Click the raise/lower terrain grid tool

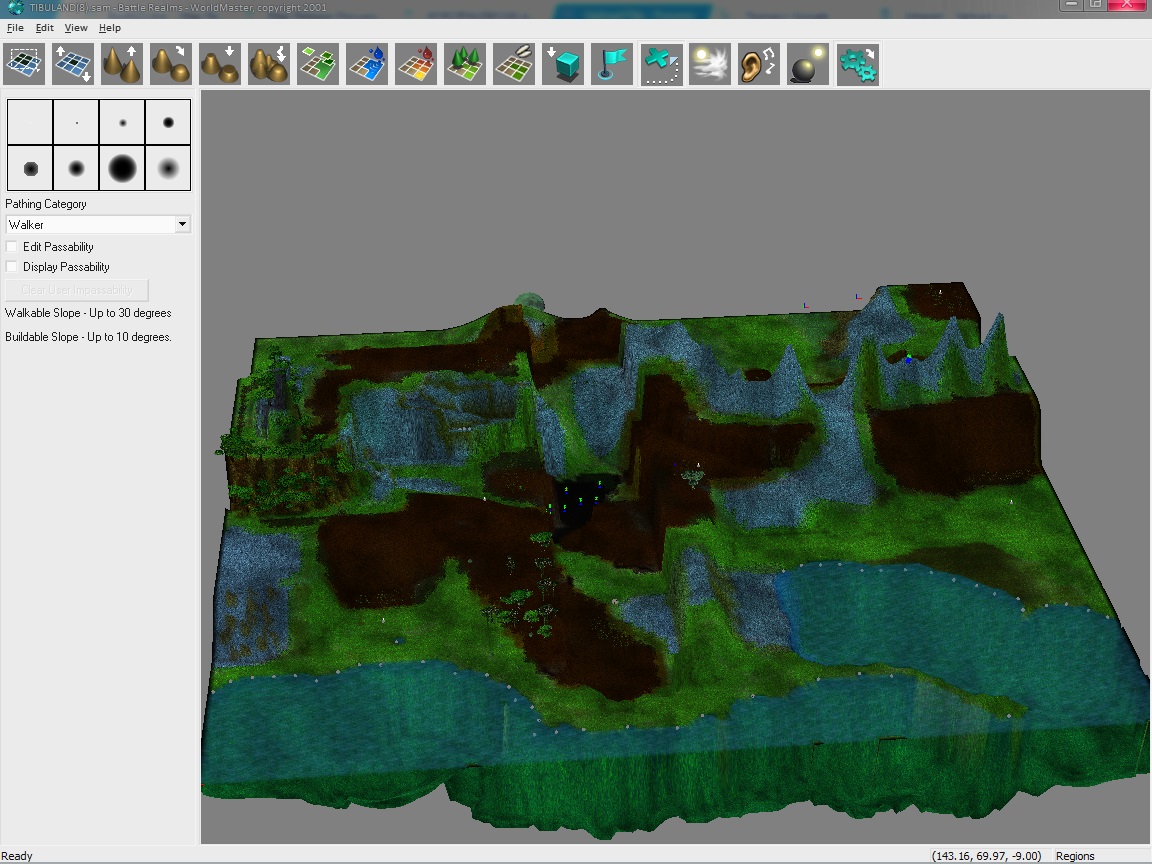pyautogui.click(x=74, y=64)
